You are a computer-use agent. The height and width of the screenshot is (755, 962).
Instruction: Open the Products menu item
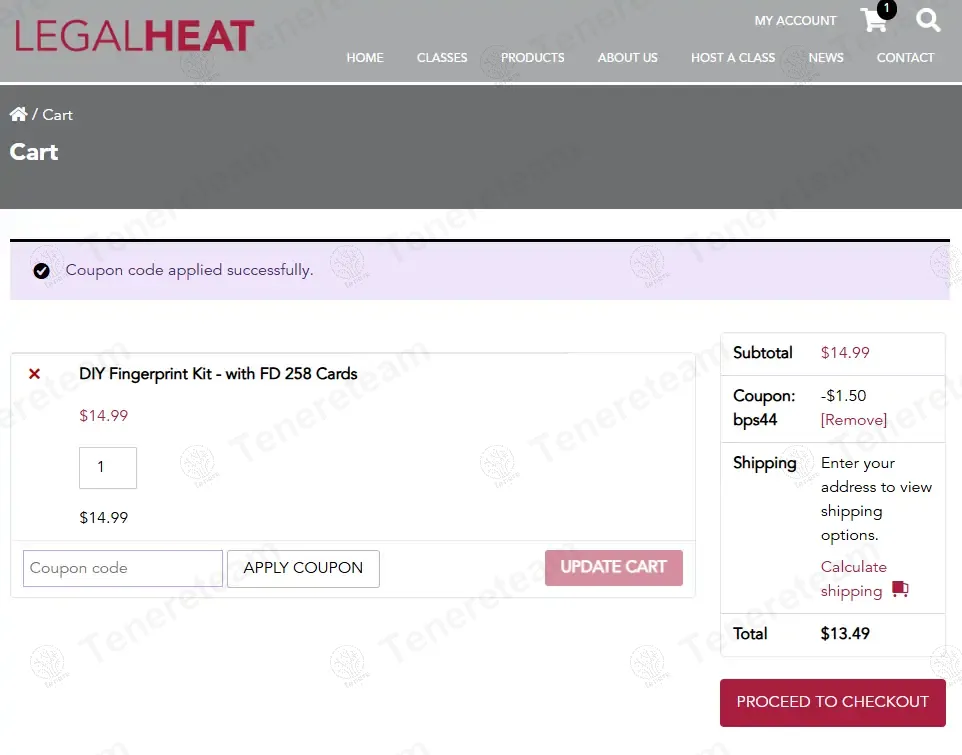coord(533,58)
